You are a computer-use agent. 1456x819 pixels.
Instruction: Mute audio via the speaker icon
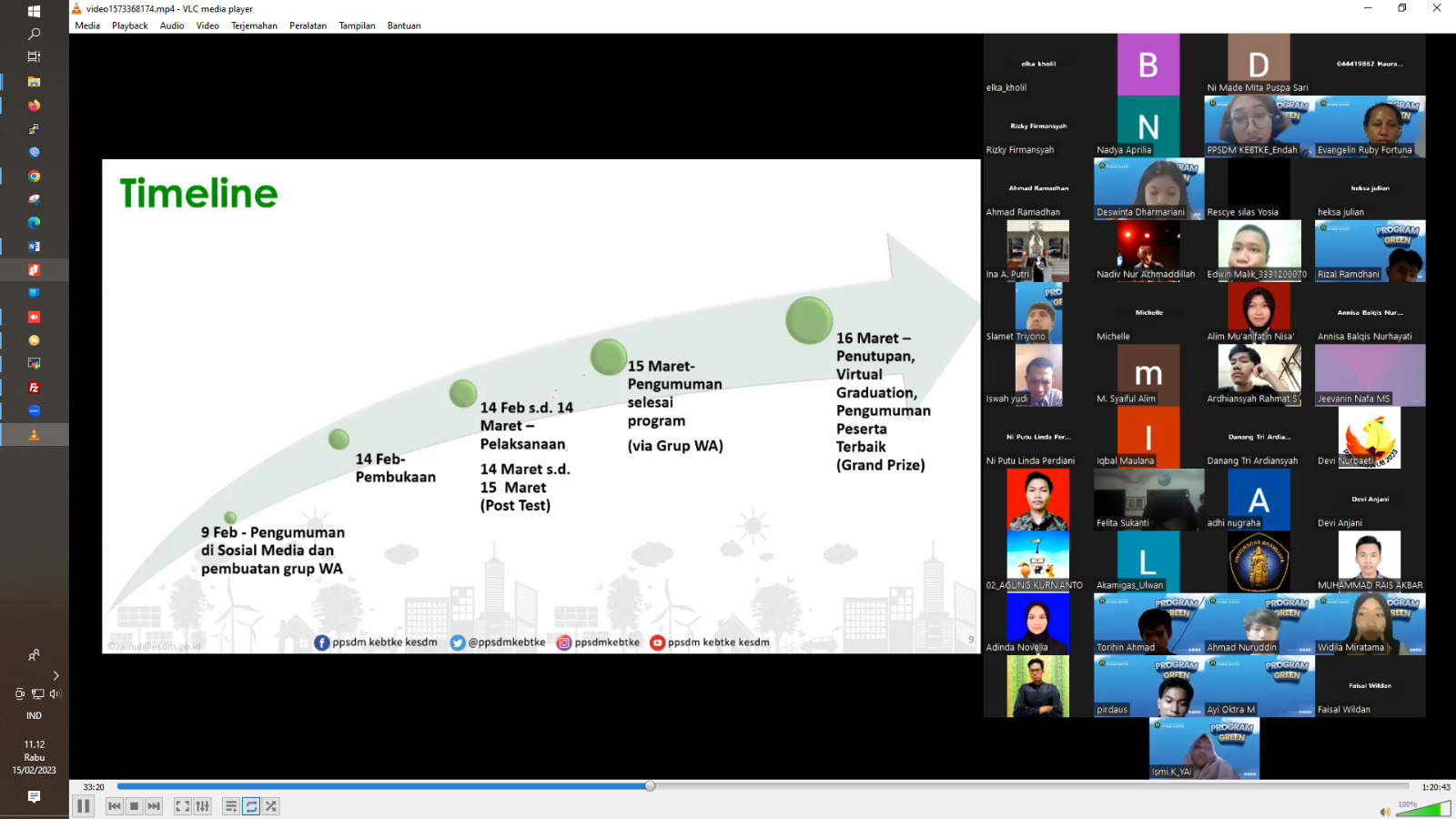click(1384, 812)
